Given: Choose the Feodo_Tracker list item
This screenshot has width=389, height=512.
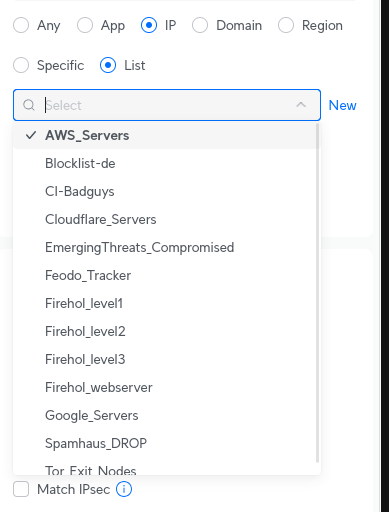Looking at the screenshot, I should 165,275.
